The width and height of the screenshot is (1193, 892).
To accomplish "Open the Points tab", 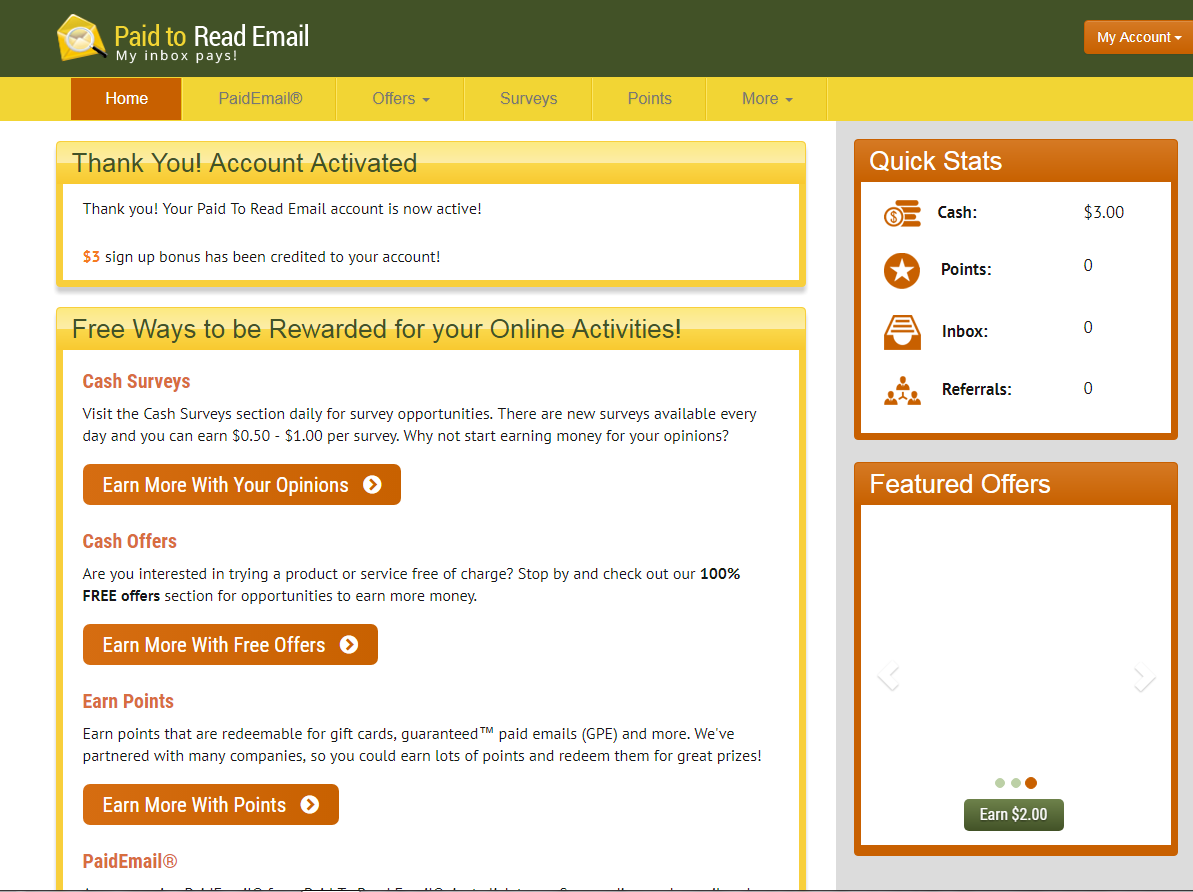I will pyautogui.click(x=649, y=99).
